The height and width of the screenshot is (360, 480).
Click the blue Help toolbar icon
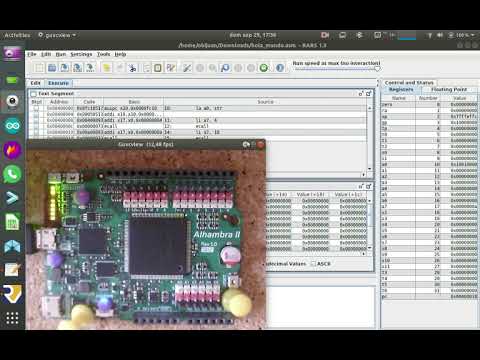pyautogui.click(x=280, y=68)
